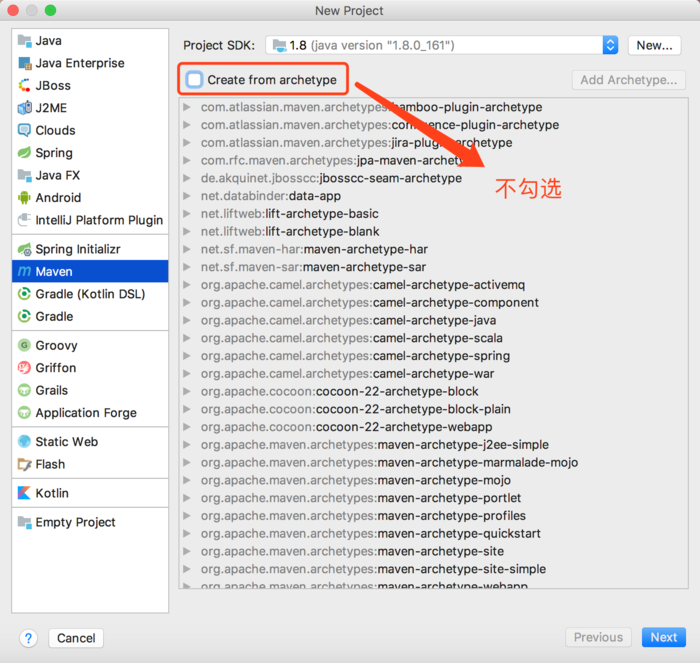Select maven-archetype-portlet row text
This screenshot has height=663, width=700.
pos(361,498)
